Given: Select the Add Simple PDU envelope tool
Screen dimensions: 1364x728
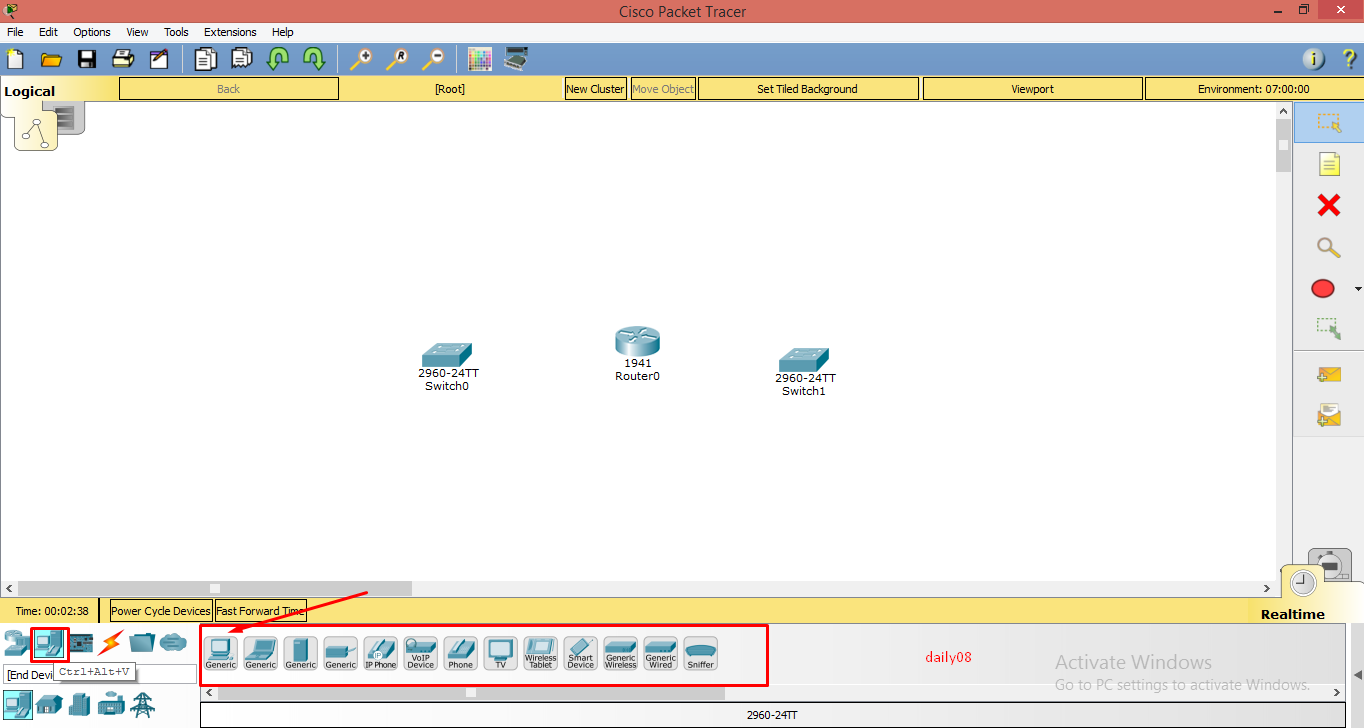Looking at the screenshot, I should click(1328, 373).
